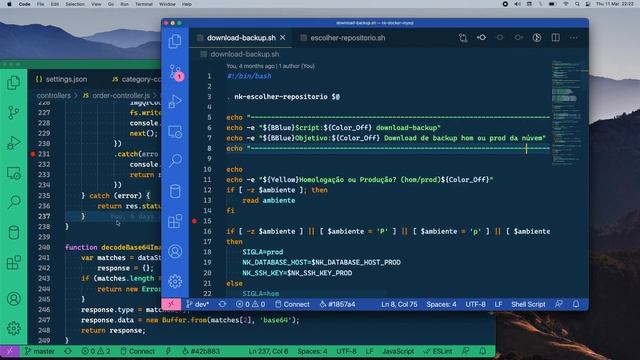Click git blame annotation above line 1
The height and width of the screenshot is (360, 640).
pos(270,66)
